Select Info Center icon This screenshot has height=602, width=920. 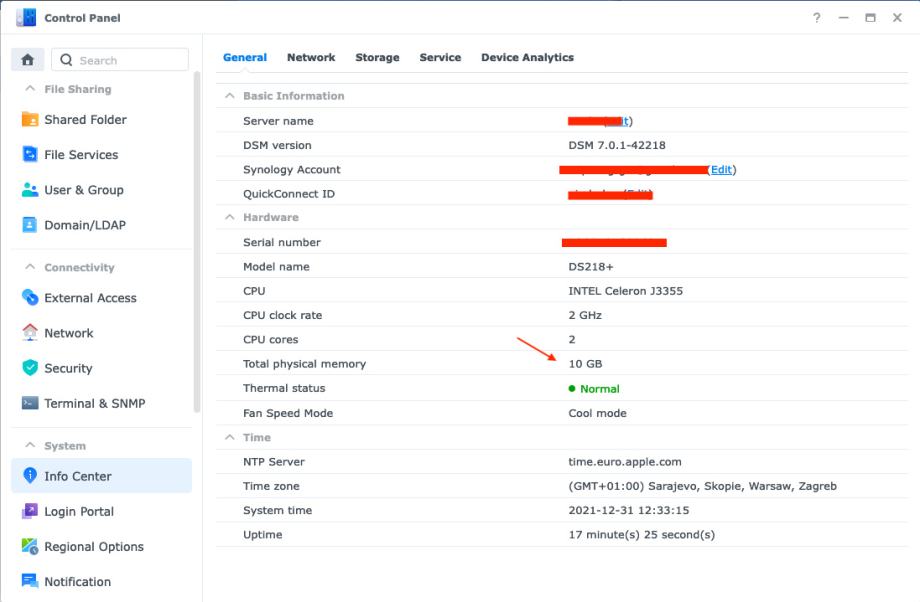pos(29,475)
